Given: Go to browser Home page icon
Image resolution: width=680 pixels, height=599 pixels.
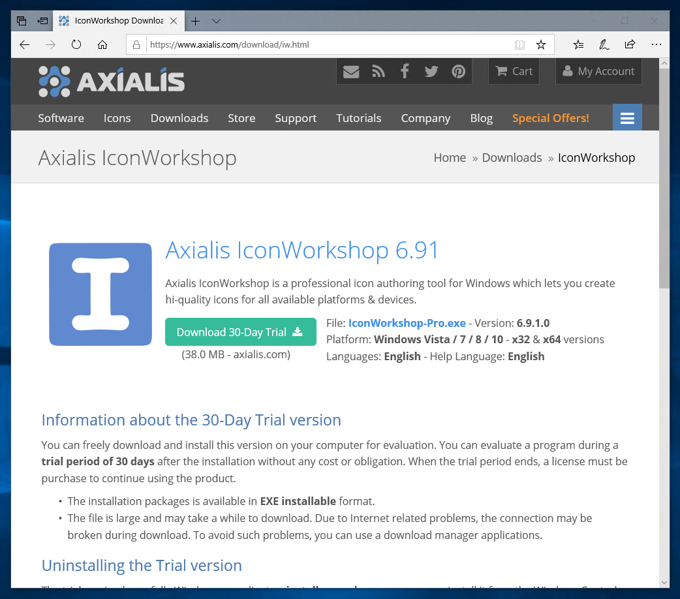Looking at the screenshot, I should pyautogui.click(x=102, y=45).
